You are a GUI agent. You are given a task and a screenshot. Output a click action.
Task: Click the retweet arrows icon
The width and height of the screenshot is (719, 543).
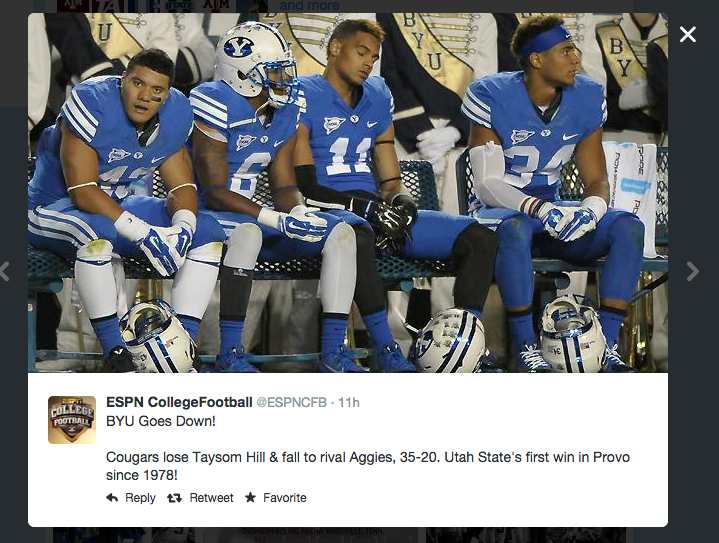tap(175, 498)
